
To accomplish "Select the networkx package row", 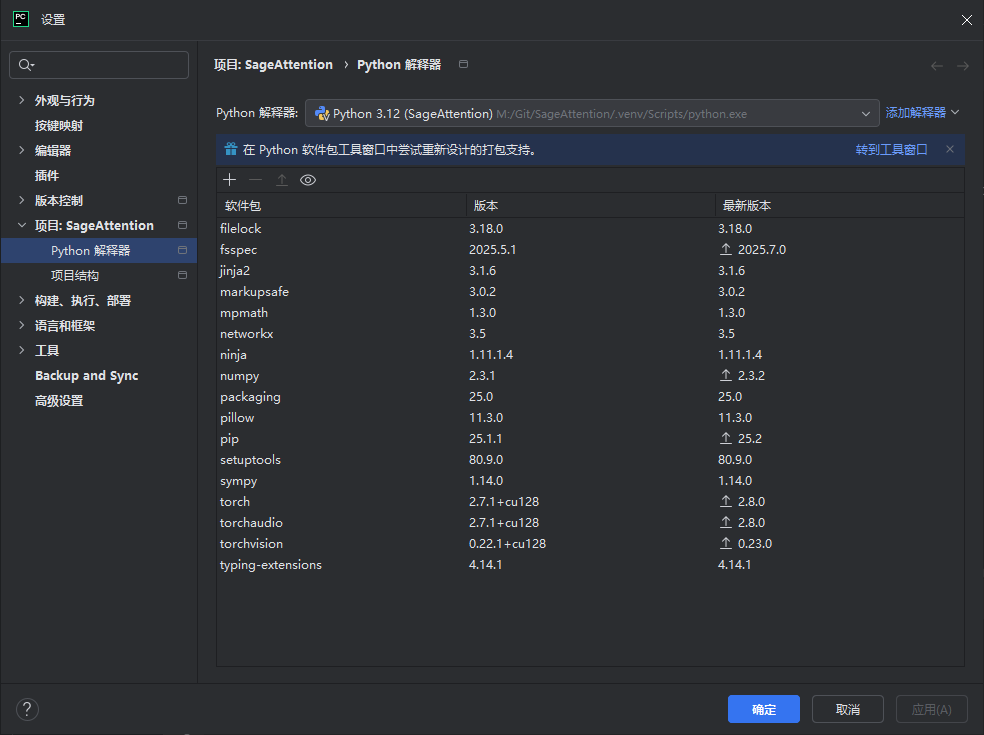I will pos(591,333).
